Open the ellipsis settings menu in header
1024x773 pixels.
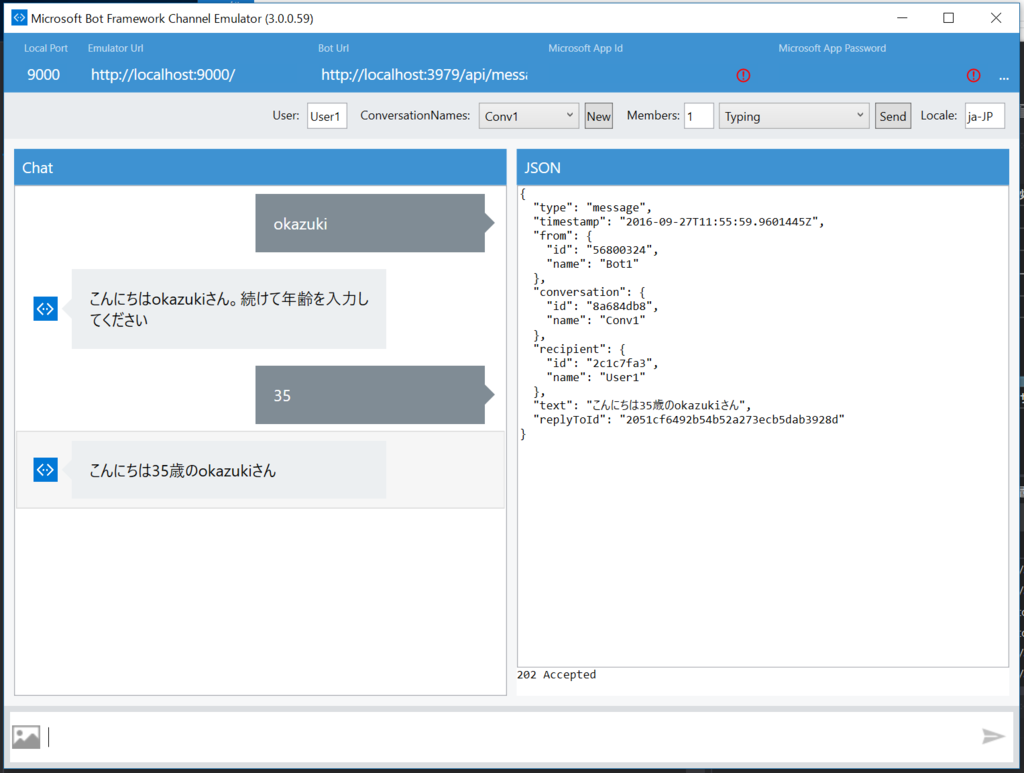point(1004,78)
